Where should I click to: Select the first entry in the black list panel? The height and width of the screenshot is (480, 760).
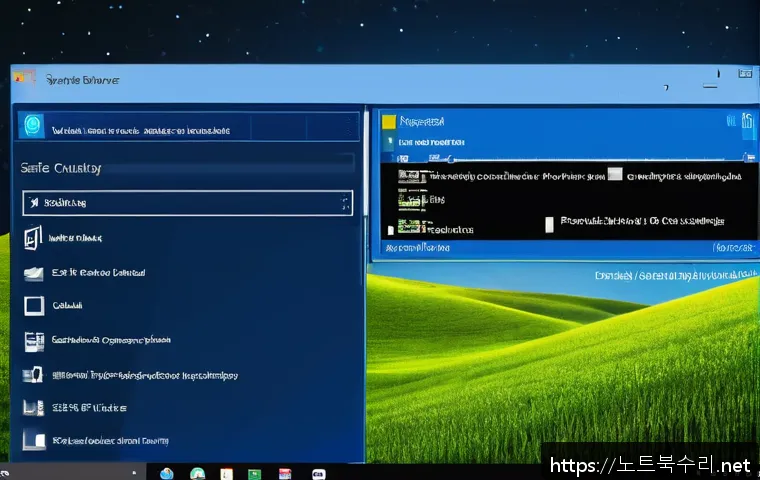480,177
